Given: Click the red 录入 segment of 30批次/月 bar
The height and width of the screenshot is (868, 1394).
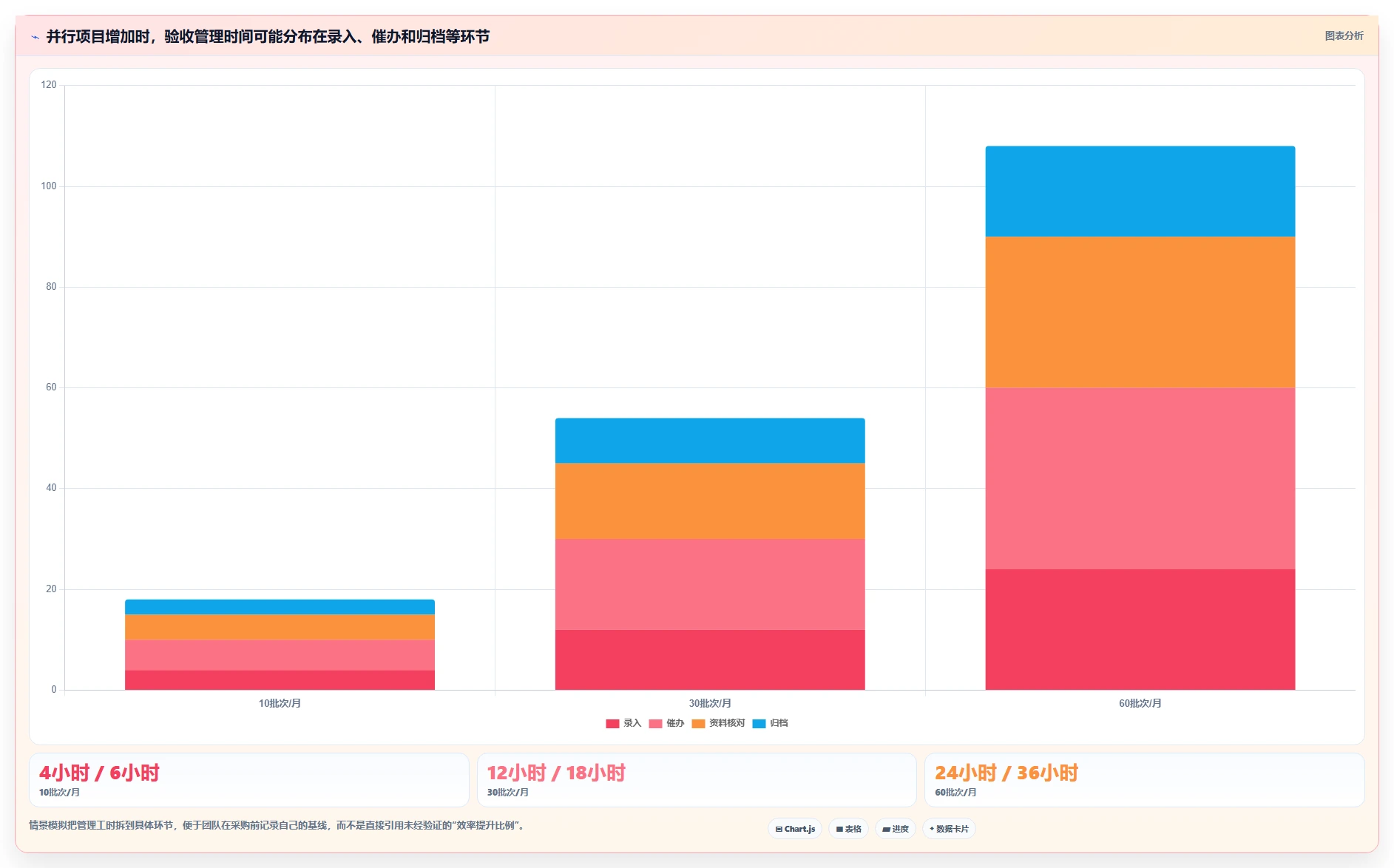Looking at the screenshot, I should pos(710,660).
